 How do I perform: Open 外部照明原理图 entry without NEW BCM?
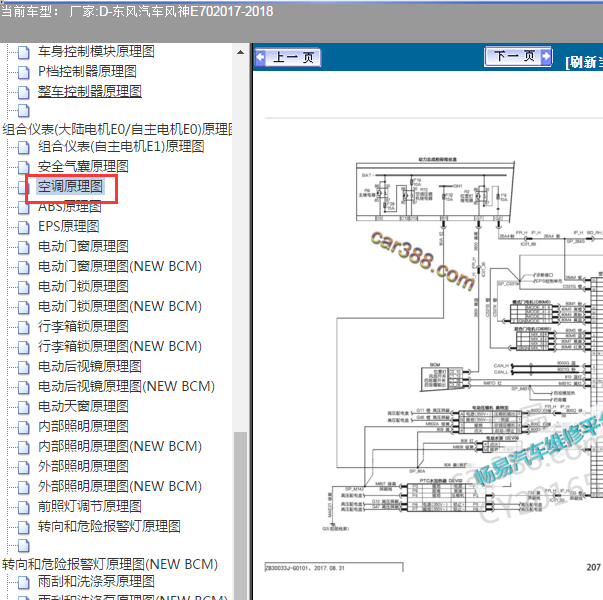pos(83,467)
